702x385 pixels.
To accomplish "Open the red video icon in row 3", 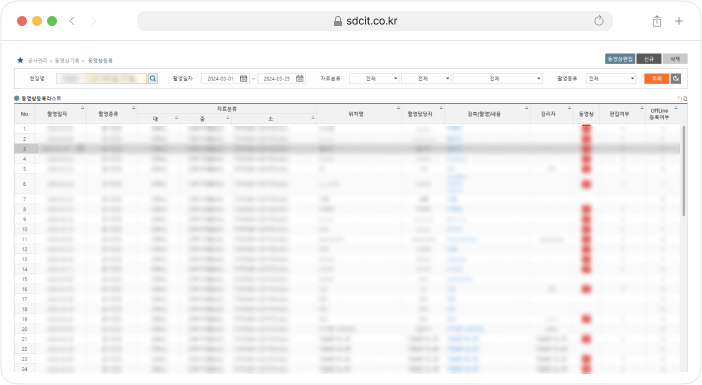I will pos(586,149).
